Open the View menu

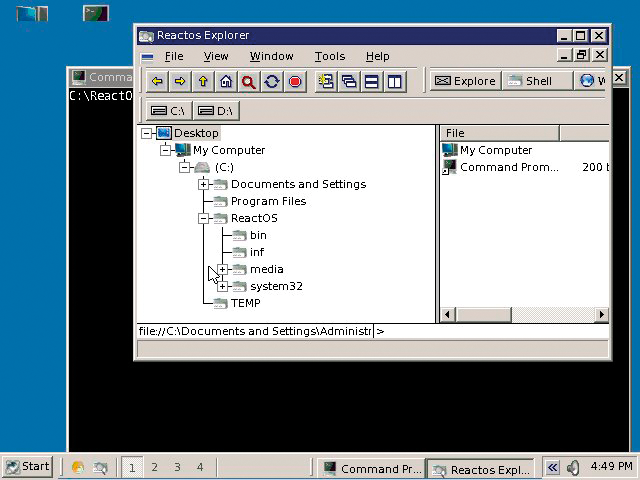(x=216, y=56)
